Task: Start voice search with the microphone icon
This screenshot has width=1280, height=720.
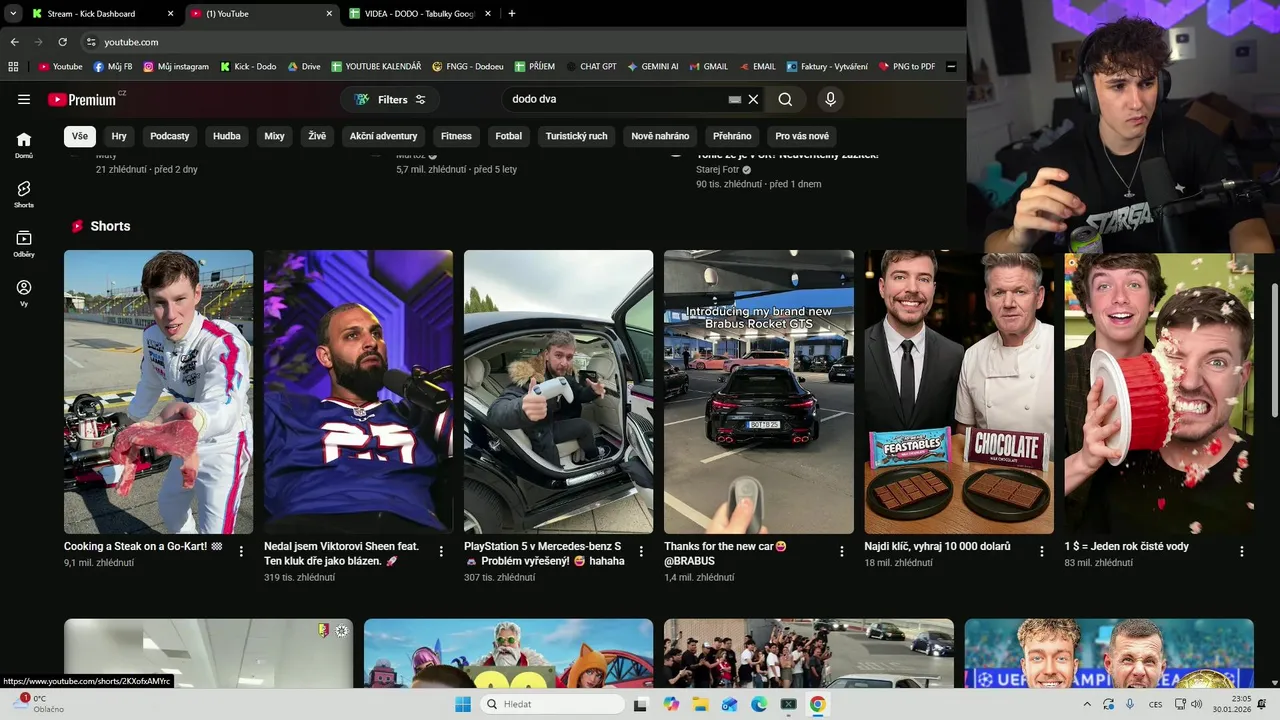Action: tap(830, 99)
